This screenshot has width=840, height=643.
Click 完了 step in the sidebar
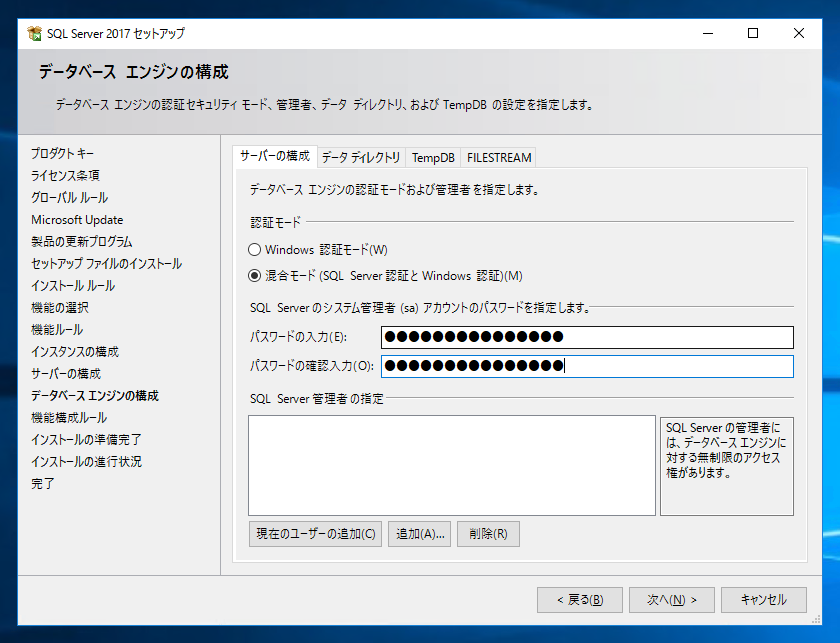43,483
